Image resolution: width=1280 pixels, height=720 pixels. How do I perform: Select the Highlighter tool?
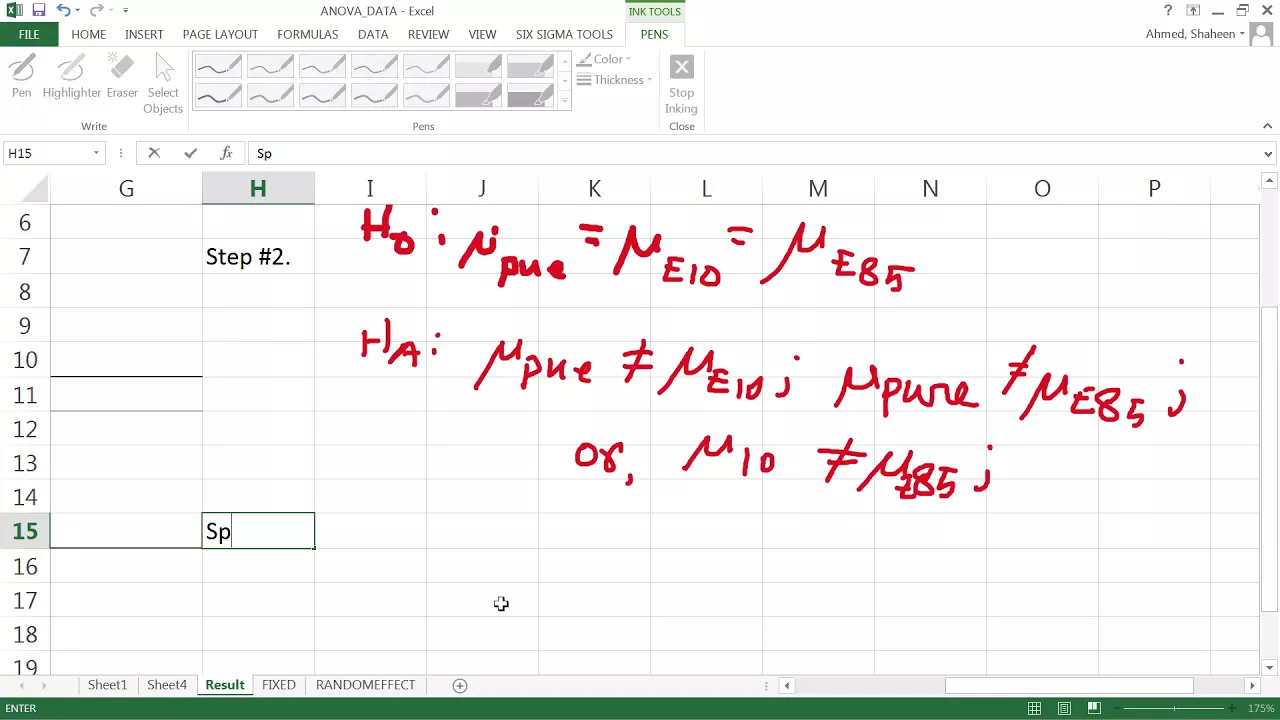(x=72, y=77)
